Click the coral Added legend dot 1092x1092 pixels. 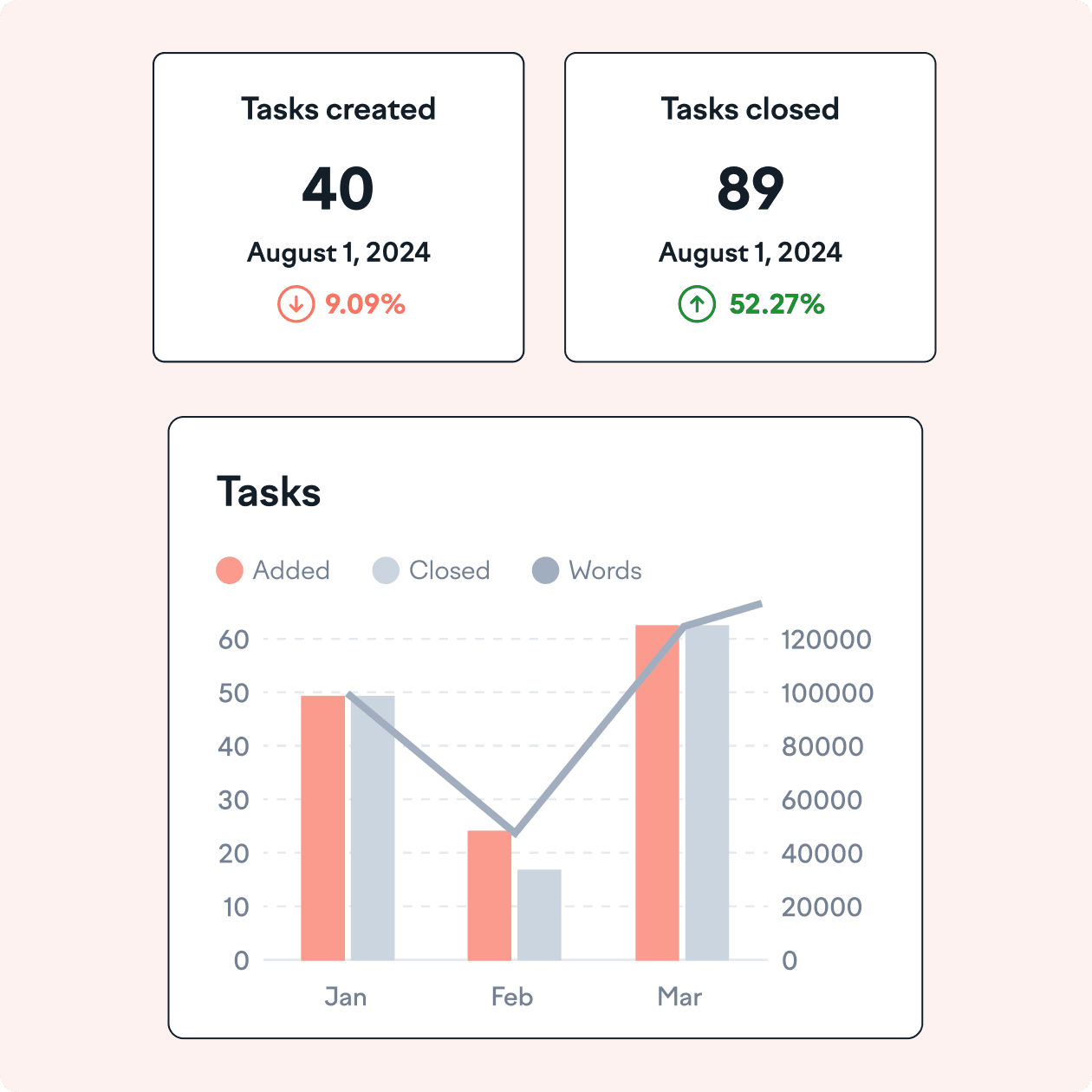[230, 570]
